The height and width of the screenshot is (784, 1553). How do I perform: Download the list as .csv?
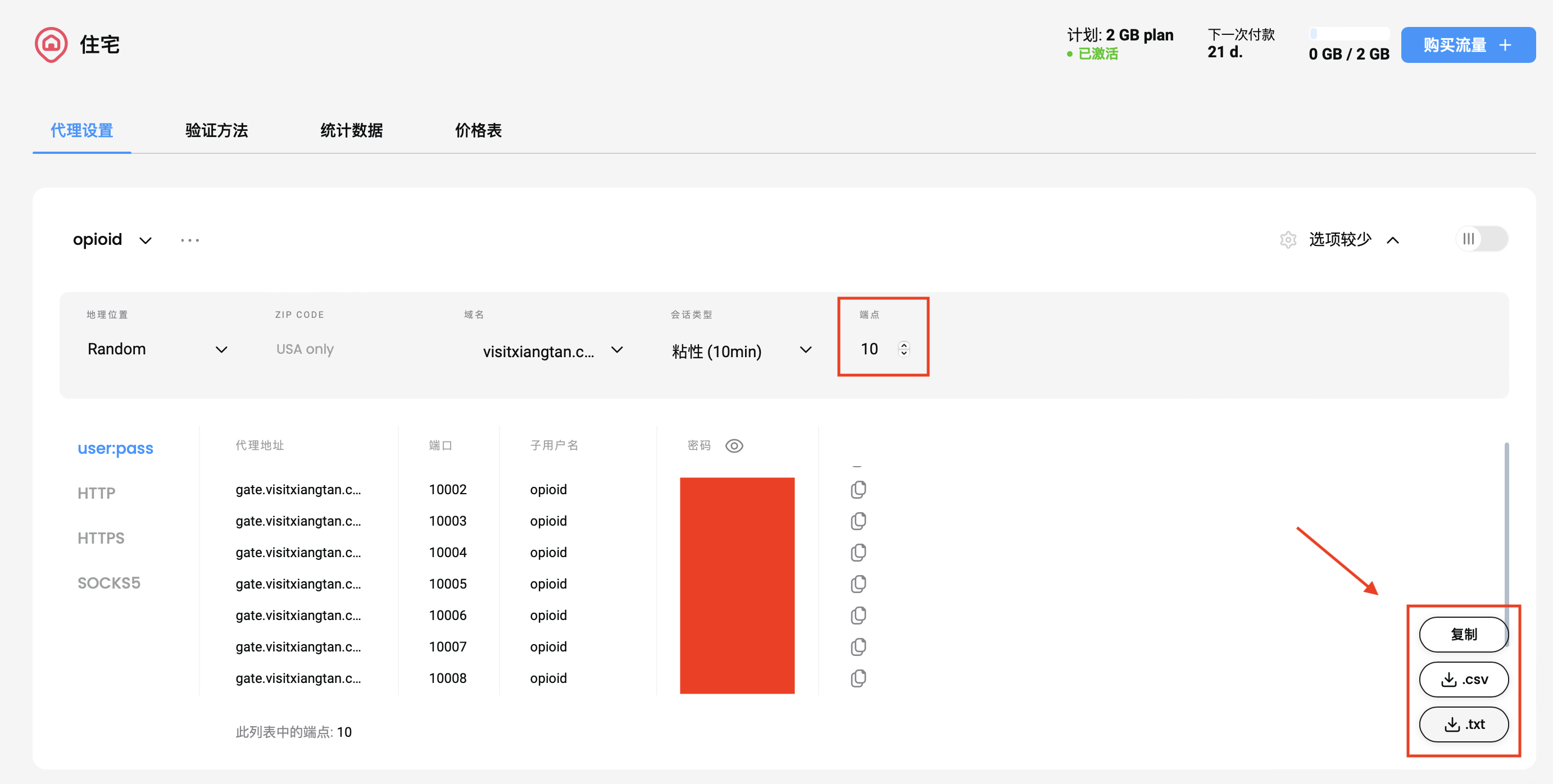(1463, 679)
